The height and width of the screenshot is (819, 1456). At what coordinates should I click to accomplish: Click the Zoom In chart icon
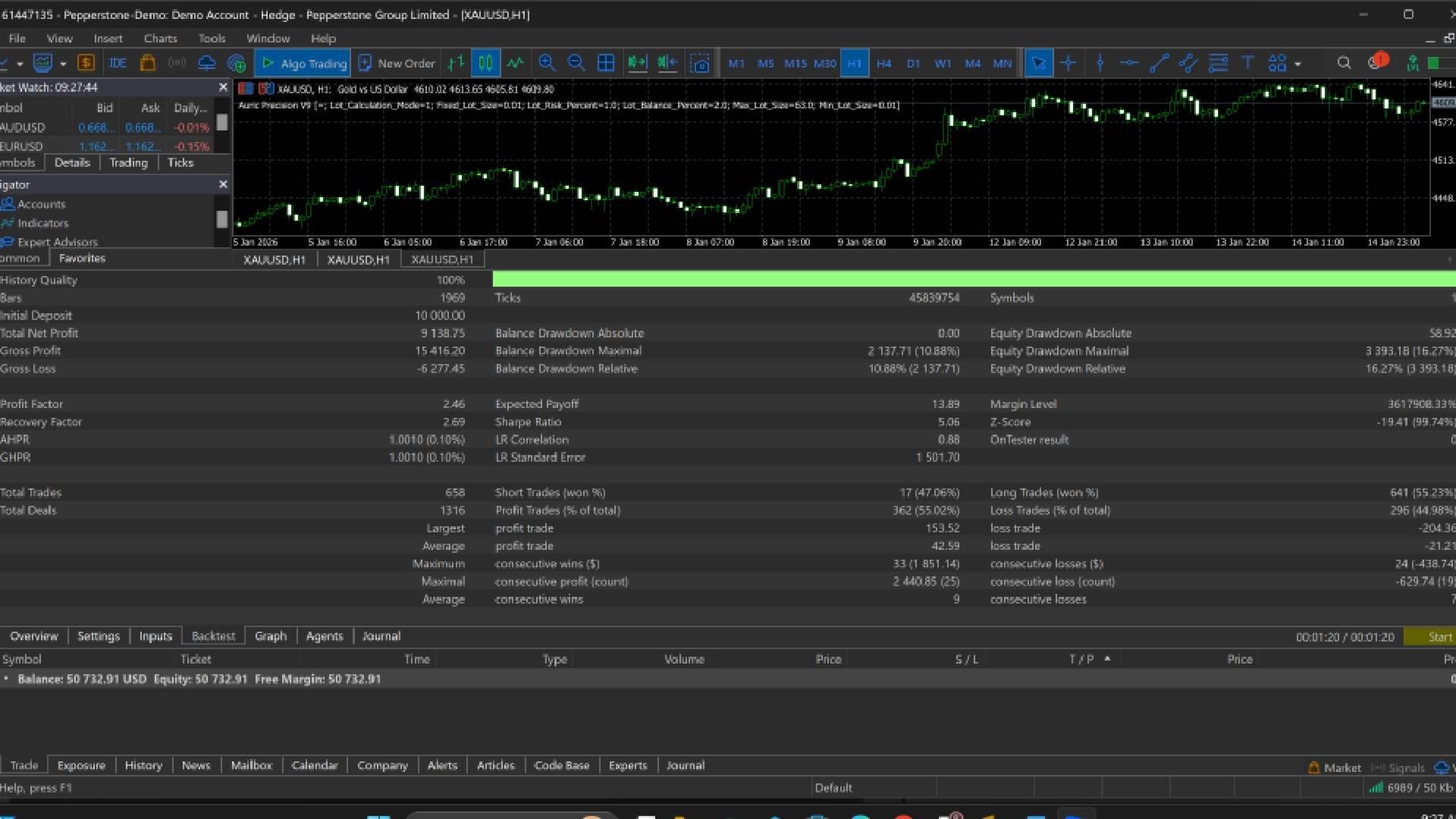(546, 64)
